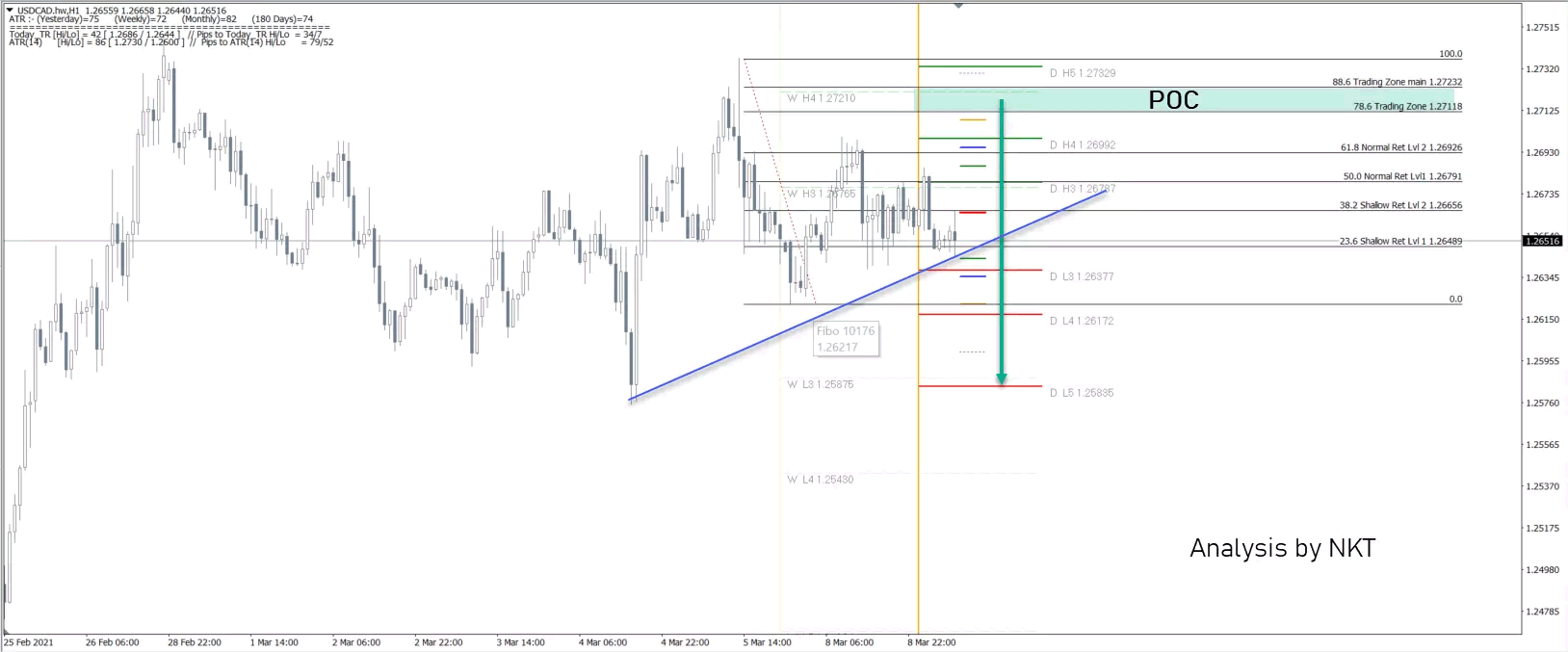Select the 23.6 Shallow Ret Lvl 1 label
The image size is (1568, 652).
[x=1400, y=242]
